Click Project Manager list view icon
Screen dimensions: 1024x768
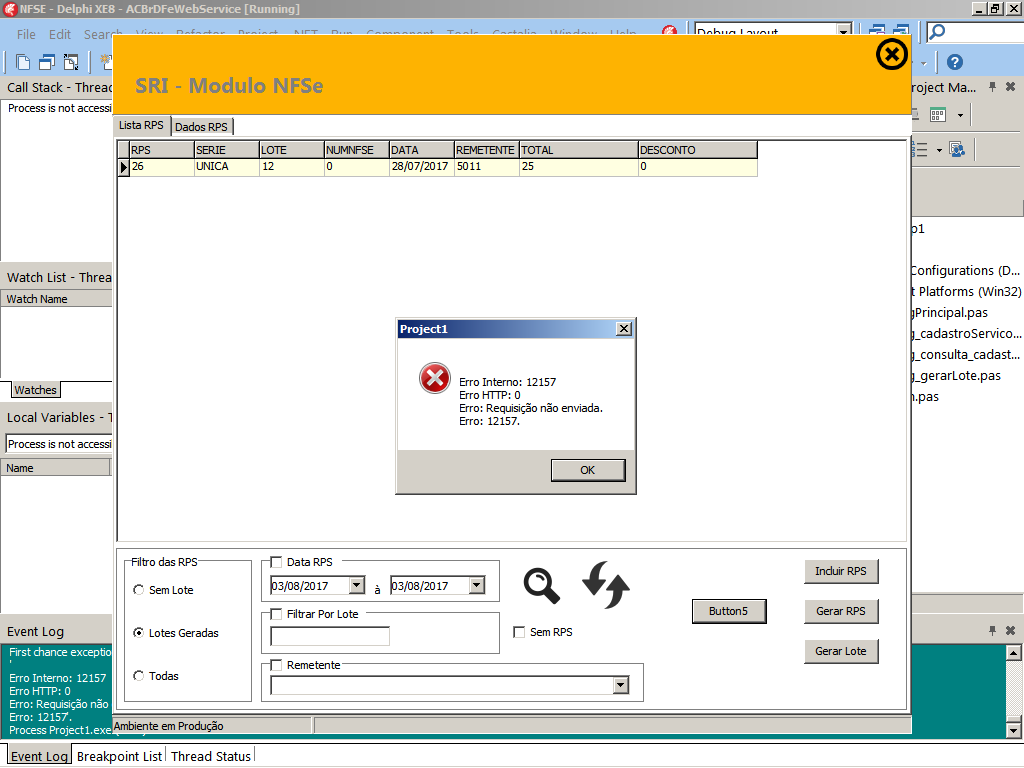[920, 150]
